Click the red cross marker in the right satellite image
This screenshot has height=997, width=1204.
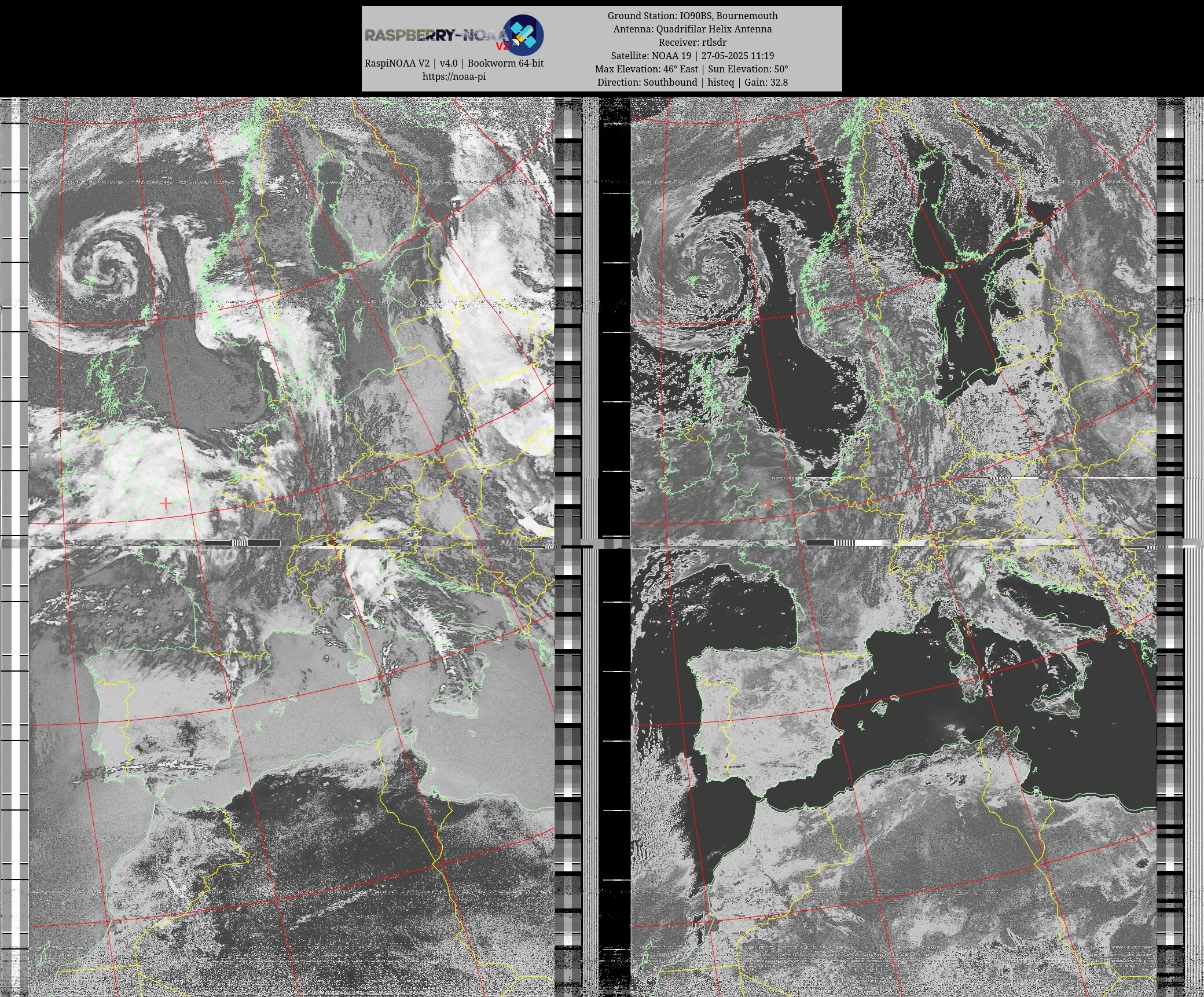pos(768,503)
